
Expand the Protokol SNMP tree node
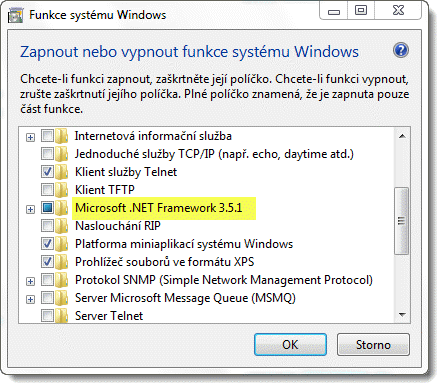(30, 281)
